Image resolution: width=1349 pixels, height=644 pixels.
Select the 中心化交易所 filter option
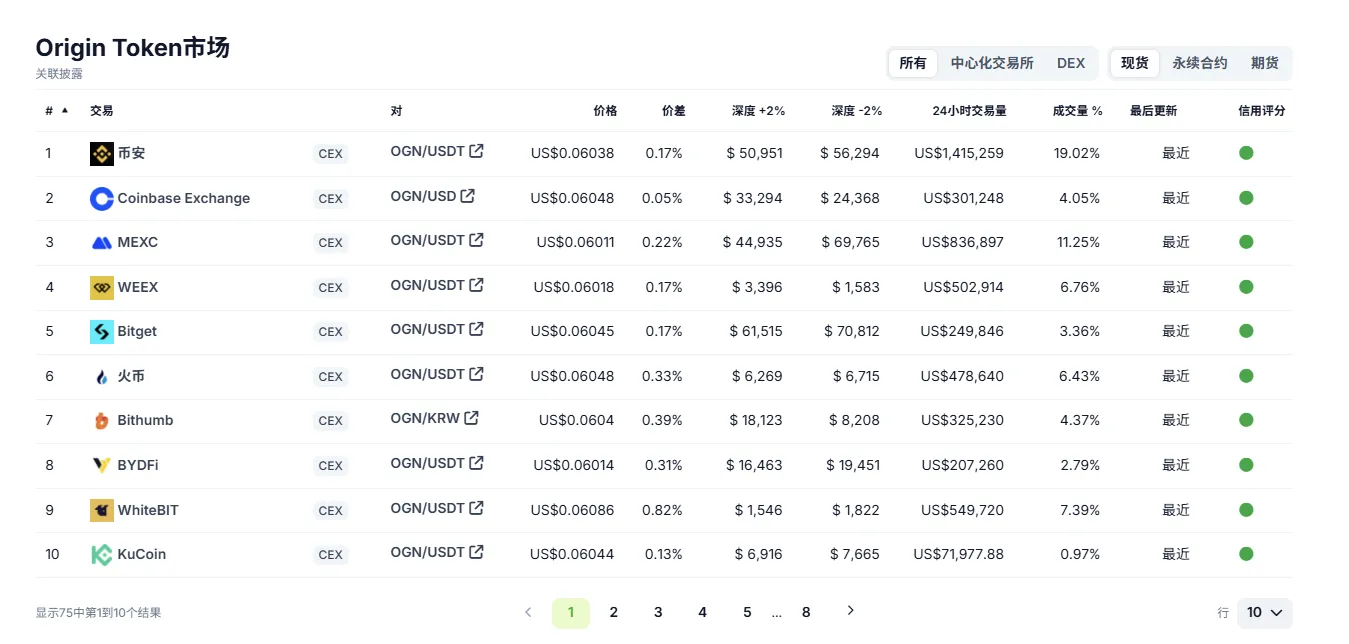click(991, 63)
